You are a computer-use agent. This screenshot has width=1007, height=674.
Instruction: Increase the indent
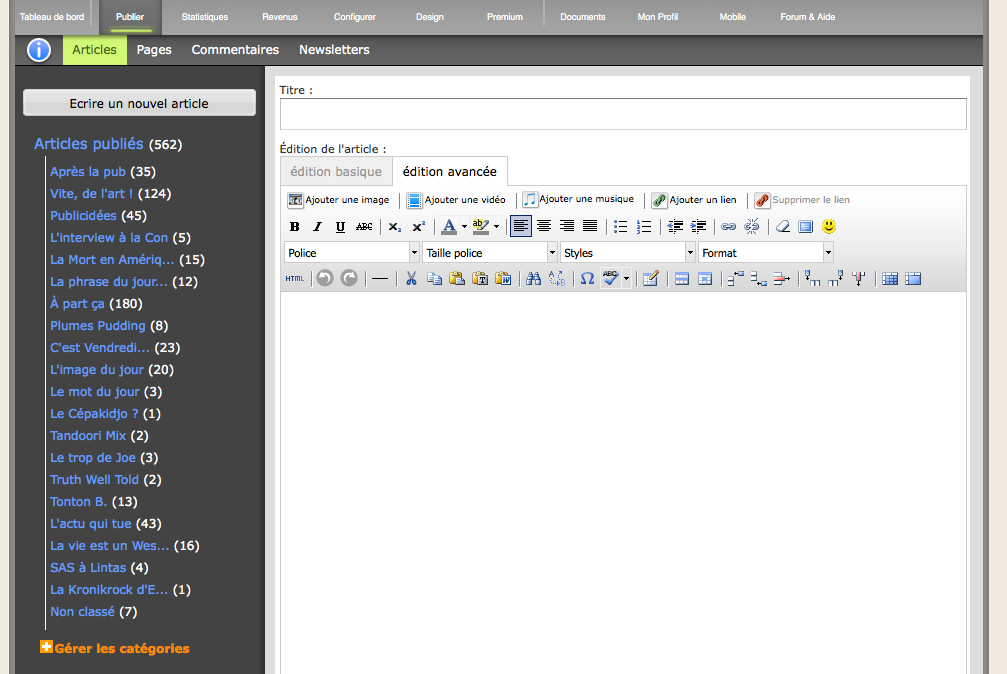698,226
